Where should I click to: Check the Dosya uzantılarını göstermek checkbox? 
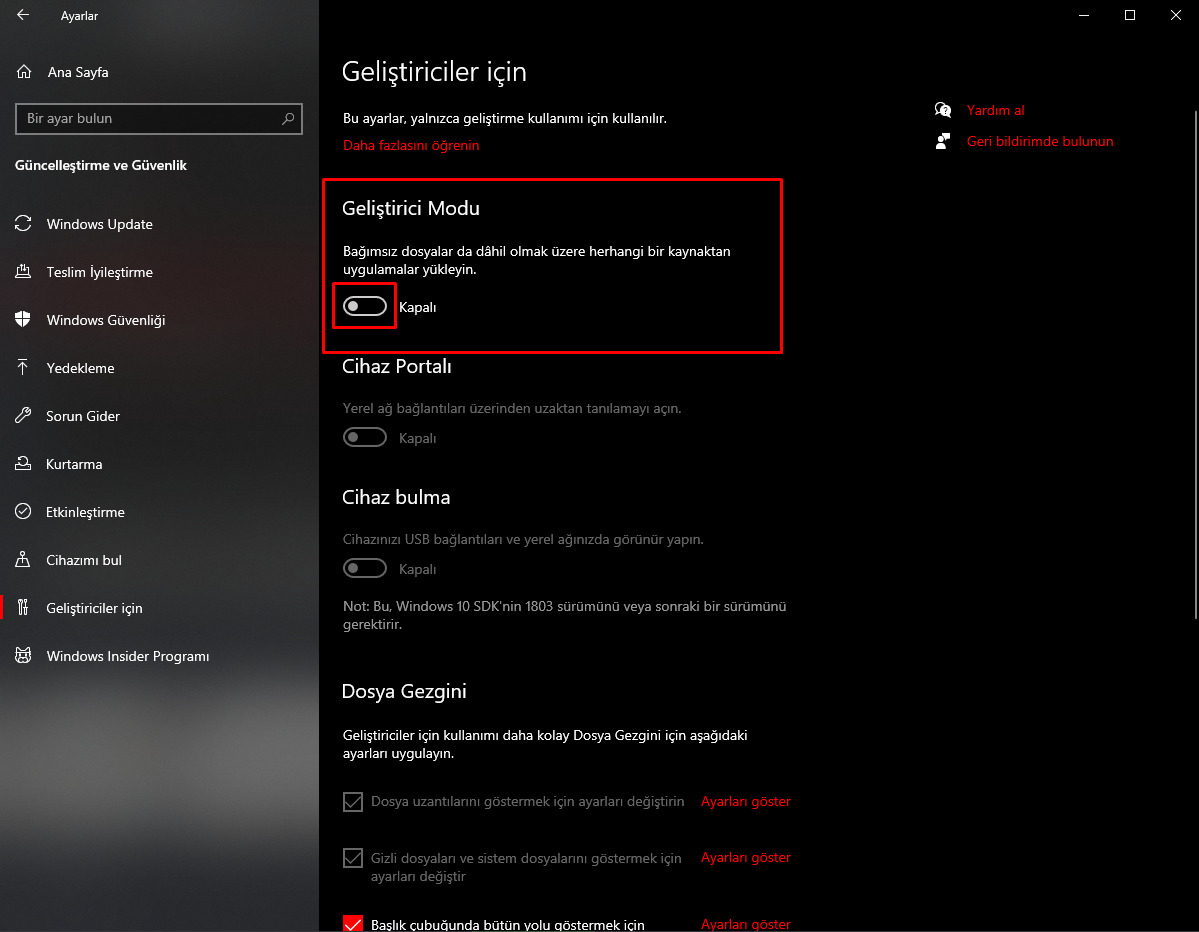353,801
